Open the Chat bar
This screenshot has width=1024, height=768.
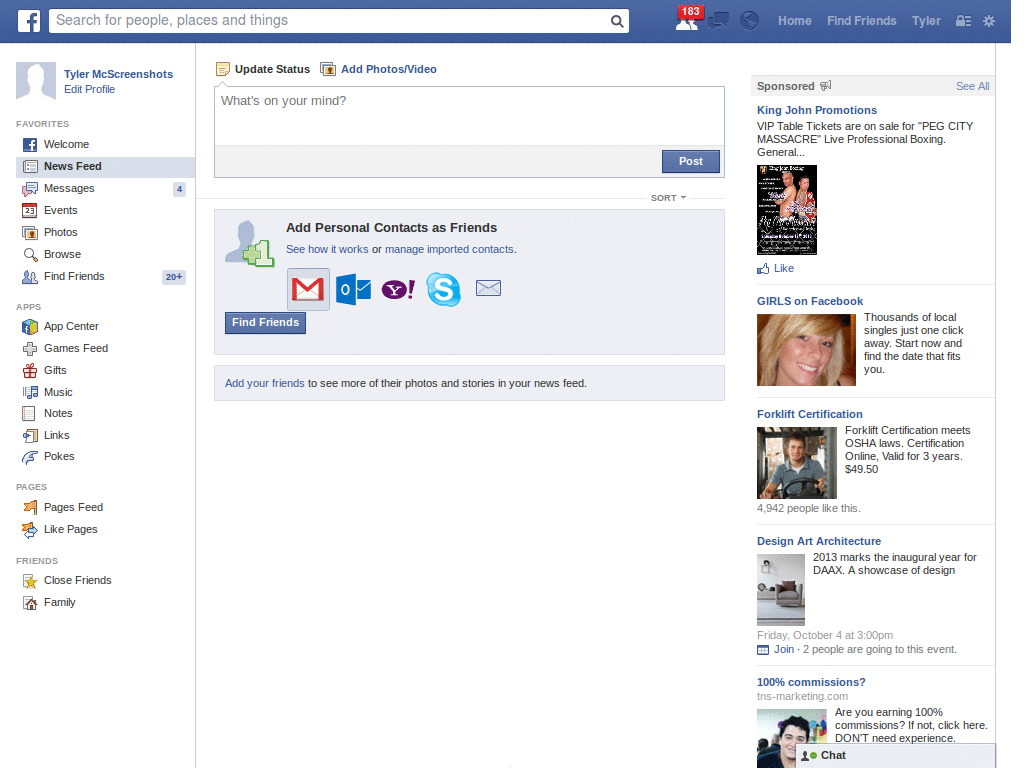click(895, 756)
